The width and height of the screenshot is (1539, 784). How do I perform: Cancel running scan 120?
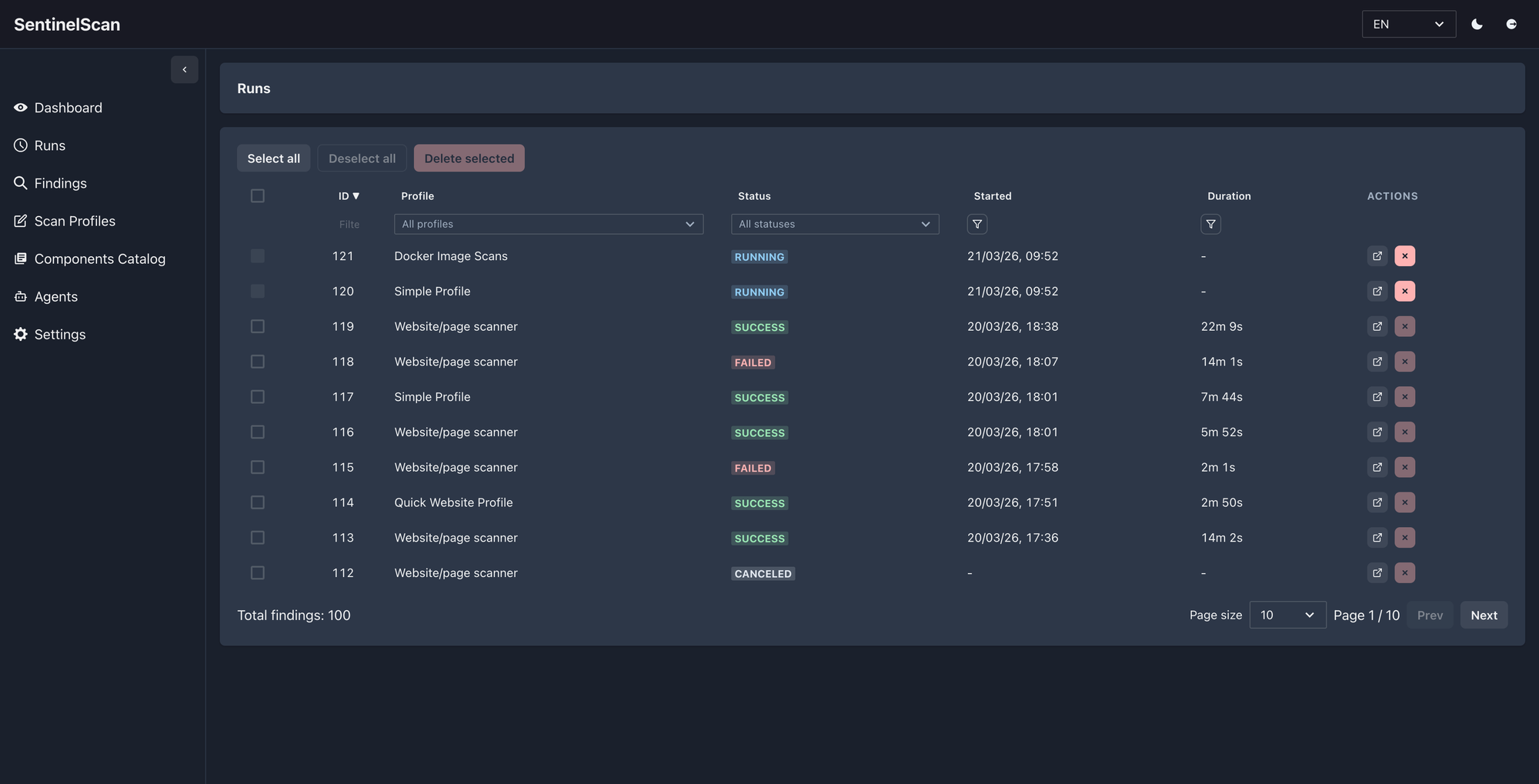click(x=1404, y=292)
